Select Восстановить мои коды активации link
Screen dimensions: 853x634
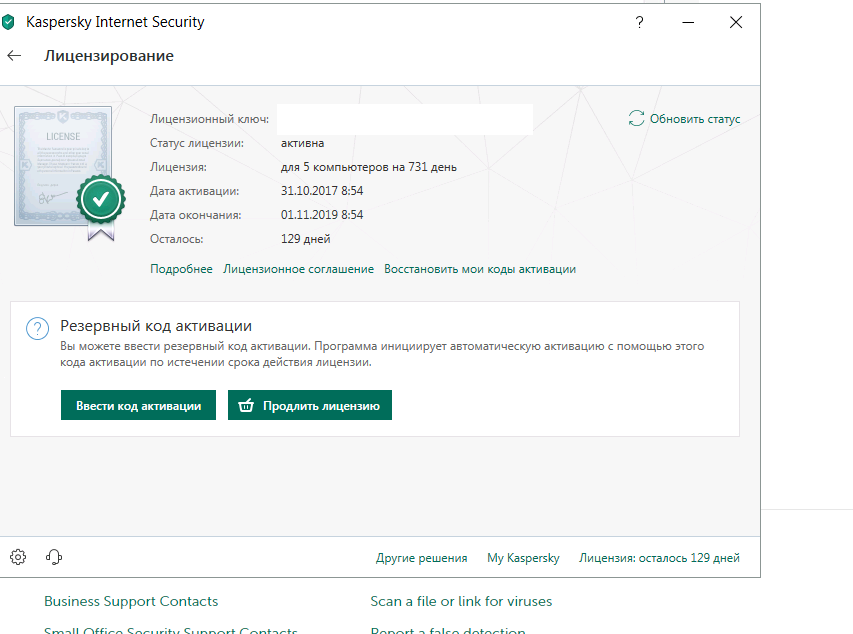click(x=480, y=269)
